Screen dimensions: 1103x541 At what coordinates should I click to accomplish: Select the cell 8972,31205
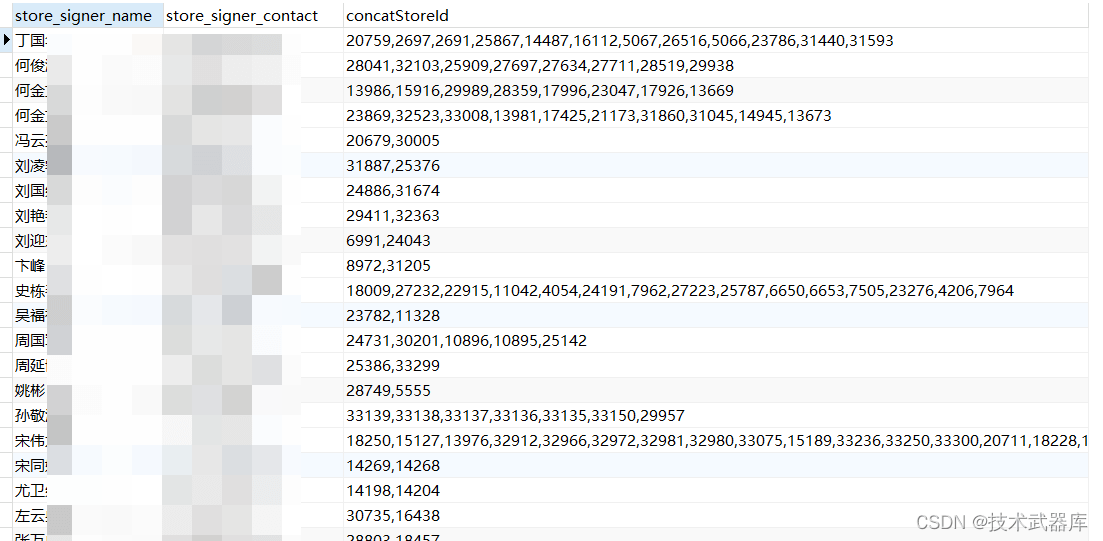coord(716,266)
